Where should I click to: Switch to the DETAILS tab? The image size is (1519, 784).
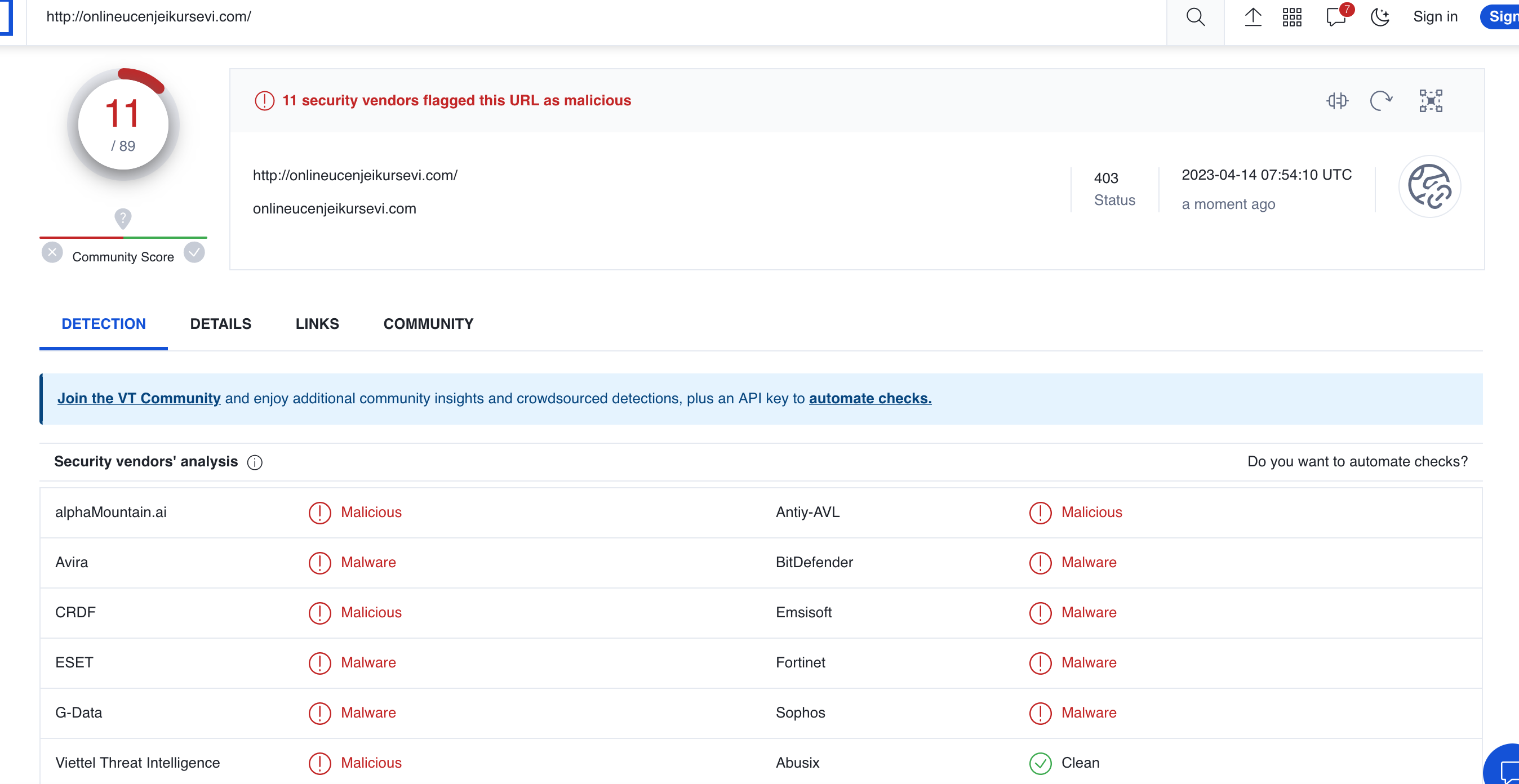click(x=220, y=324)
